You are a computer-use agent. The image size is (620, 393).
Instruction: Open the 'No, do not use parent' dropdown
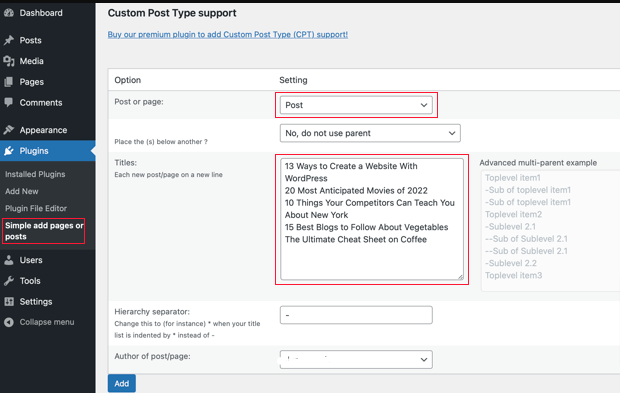click(x=370, y=133)
